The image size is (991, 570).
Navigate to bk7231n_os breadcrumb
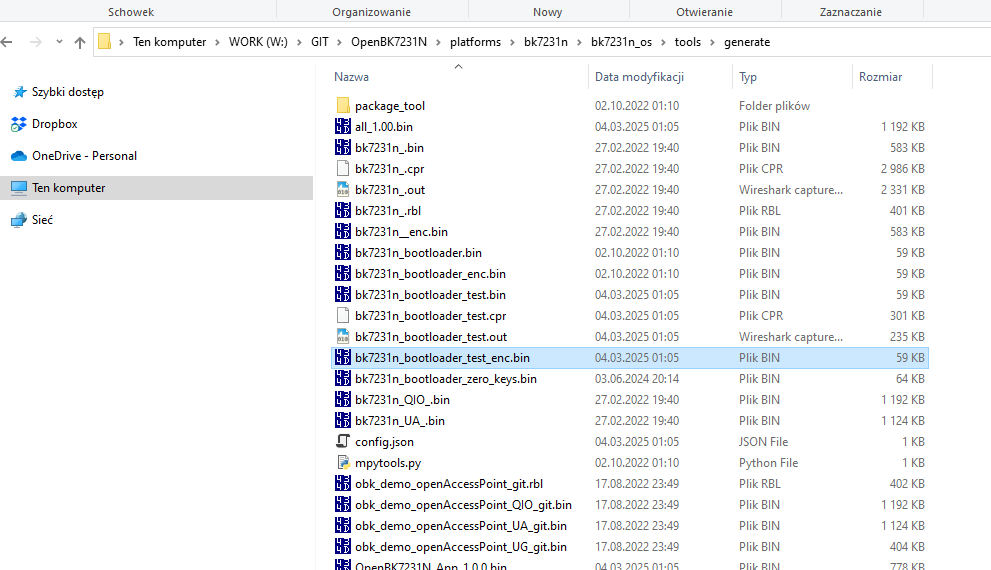click(x=621, y=42)
